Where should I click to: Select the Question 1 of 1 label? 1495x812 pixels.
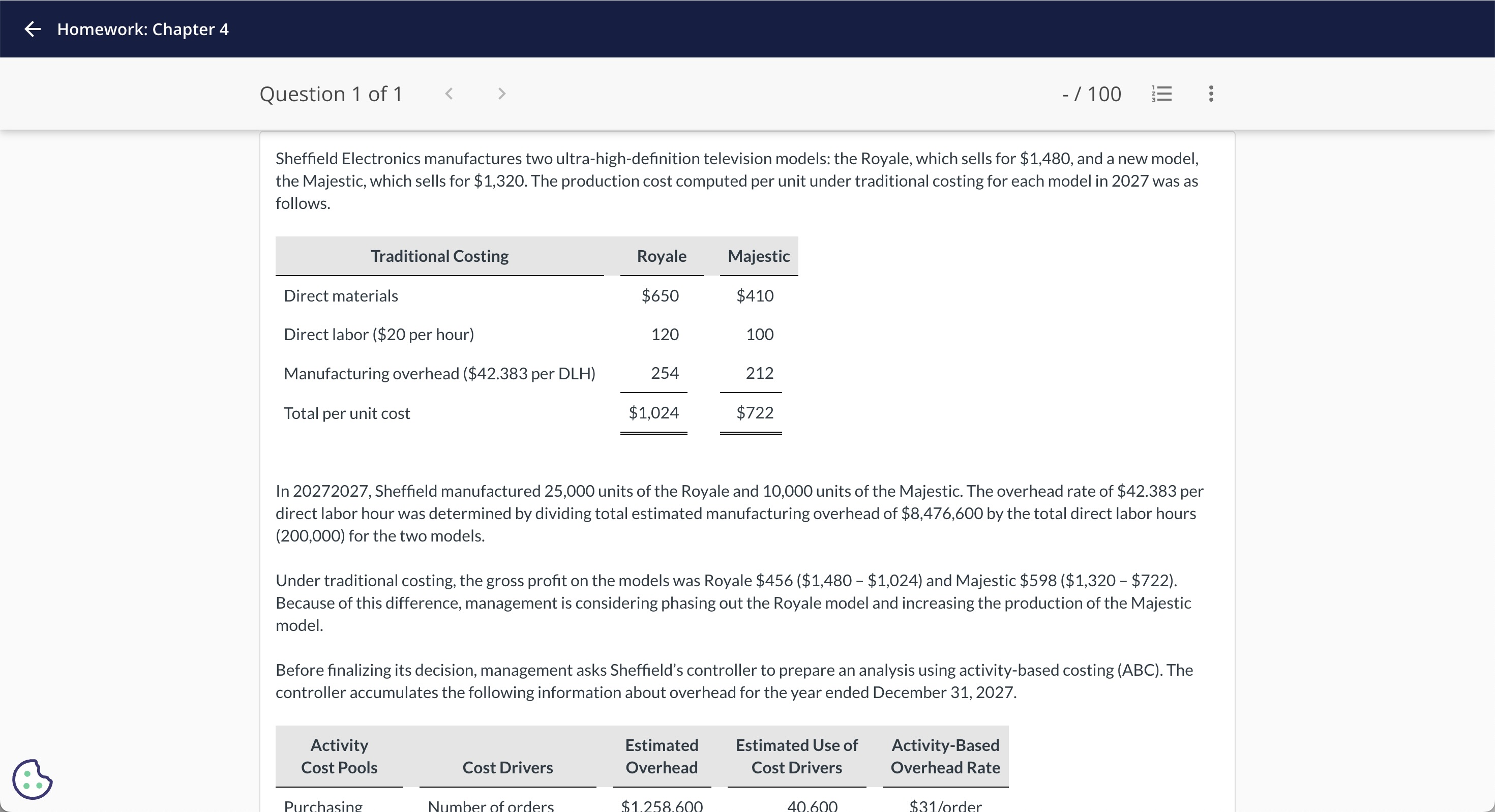pos(331,94)
